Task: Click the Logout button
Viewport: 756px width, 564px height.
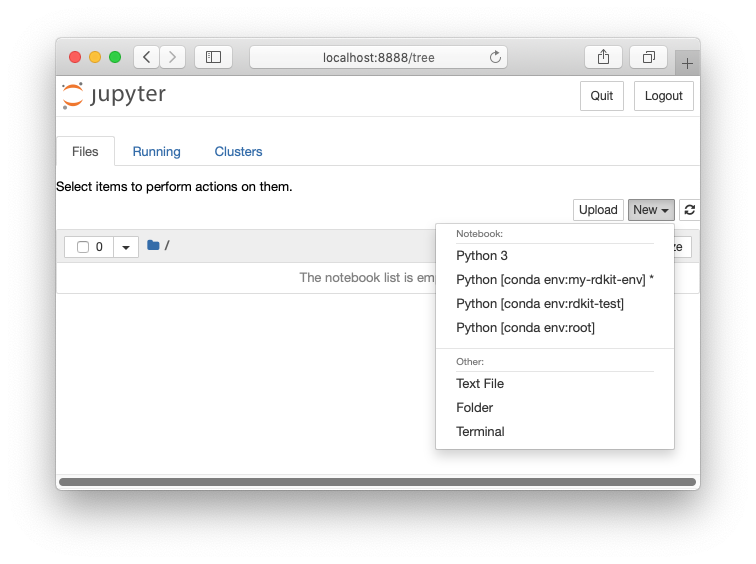Action: click(x=663, y=96)
